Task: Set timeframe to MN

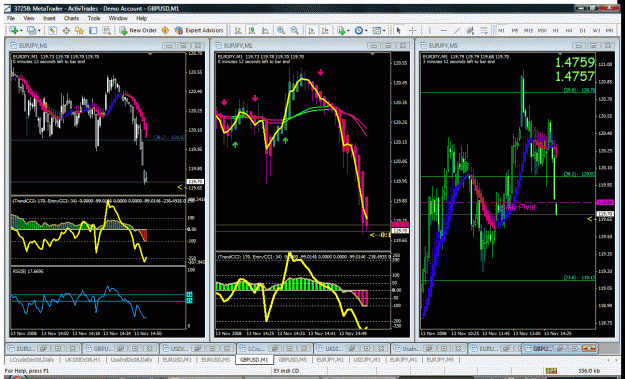Action: [x=609, y=30]
